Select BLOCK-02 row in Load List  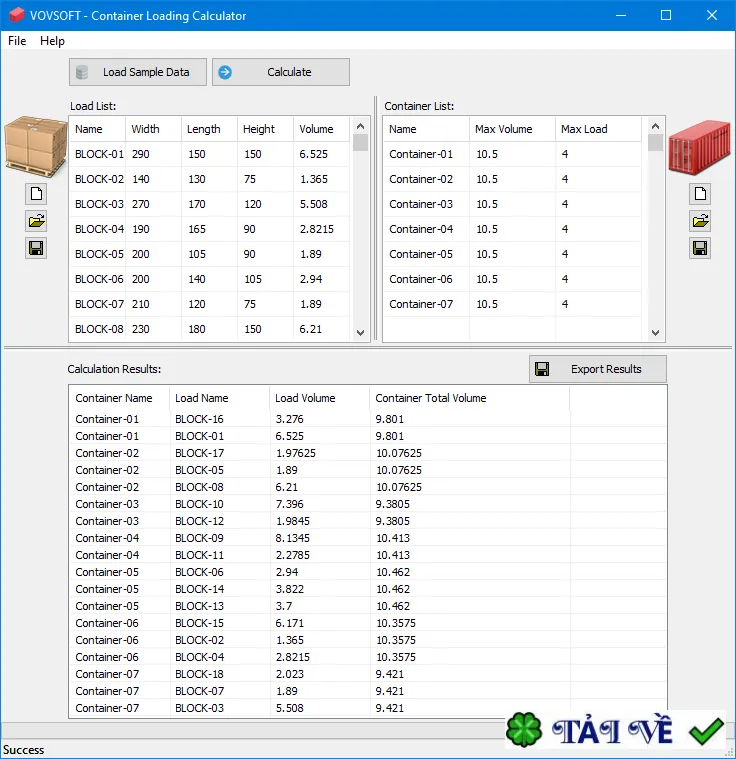(210, 179)
